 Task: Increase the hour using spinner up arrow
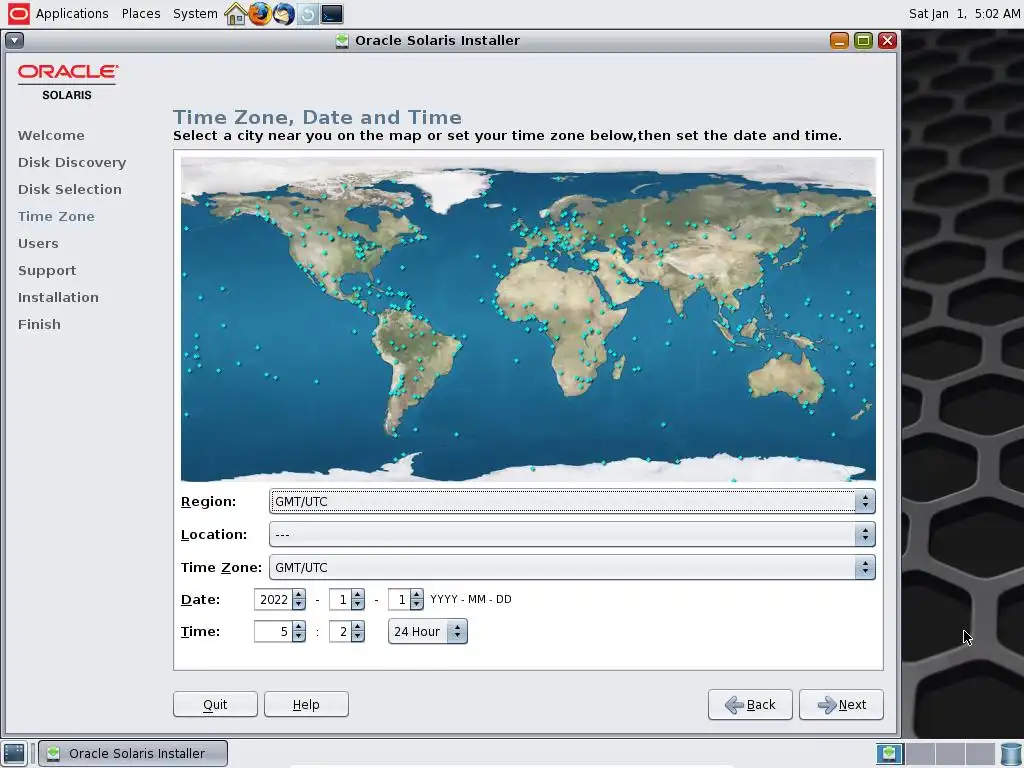[x=298, y=626]
